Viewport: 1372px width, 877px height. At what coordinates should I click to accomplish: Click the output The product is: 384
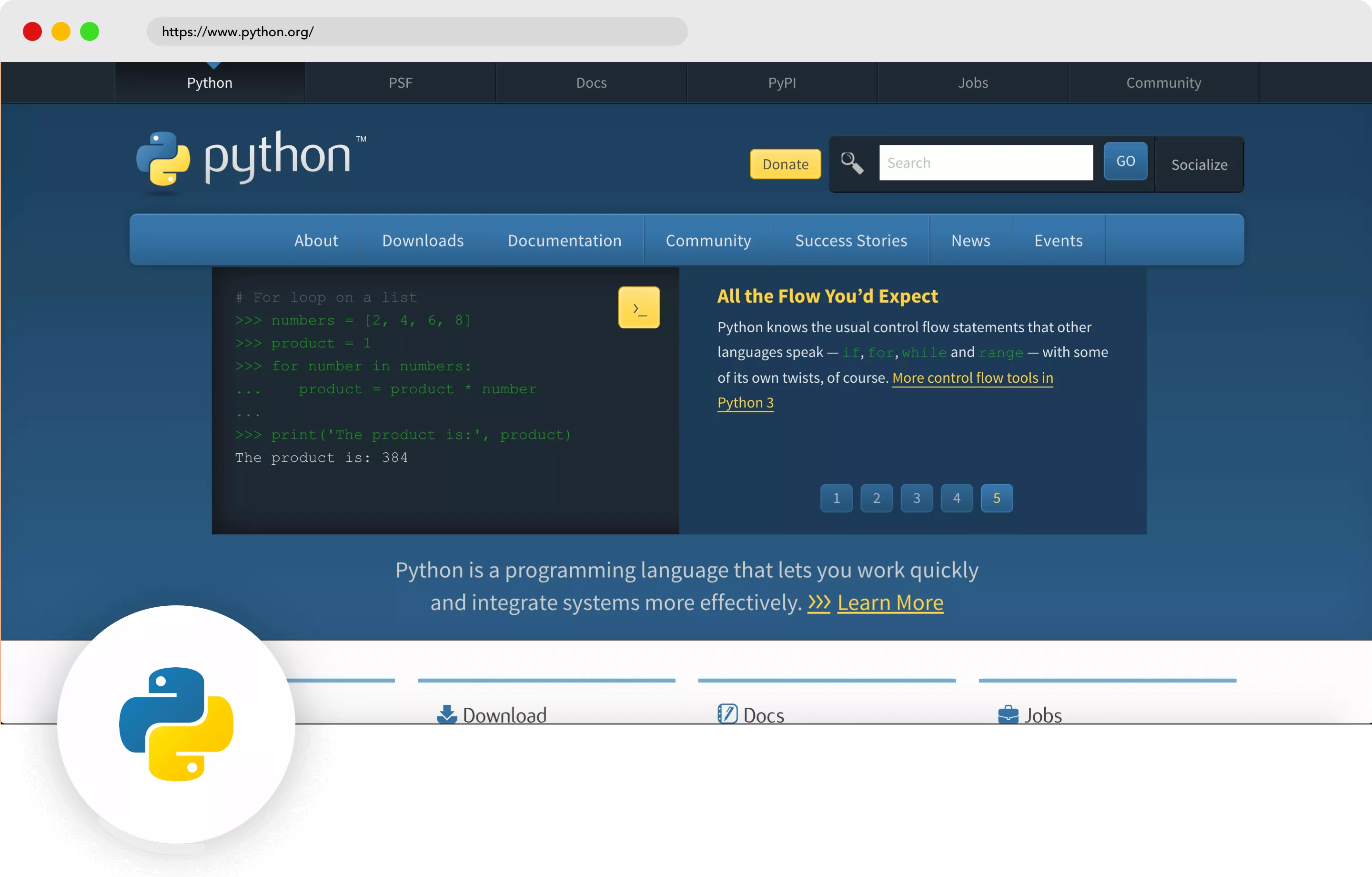(322, 457)
